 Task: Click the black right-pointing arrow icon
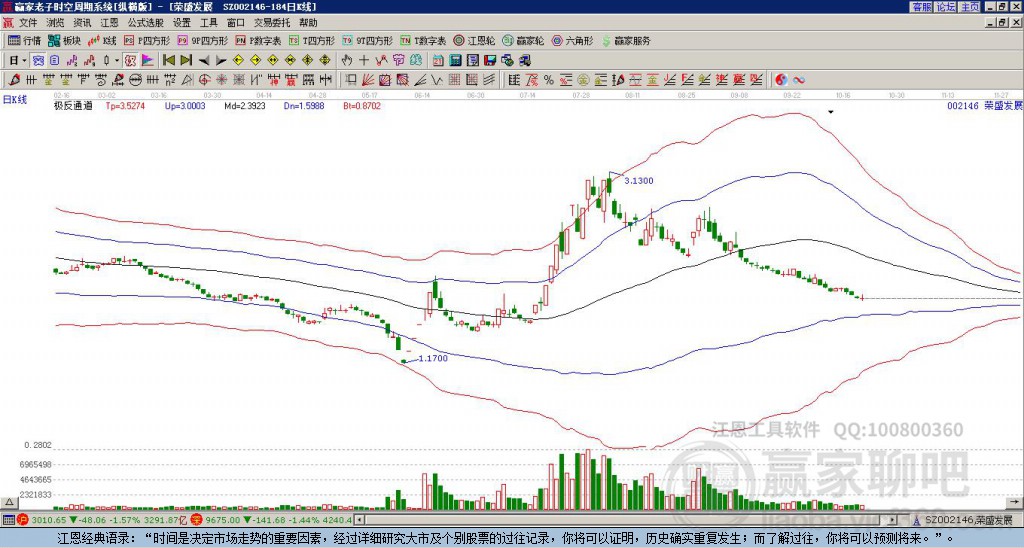[221, 61]
